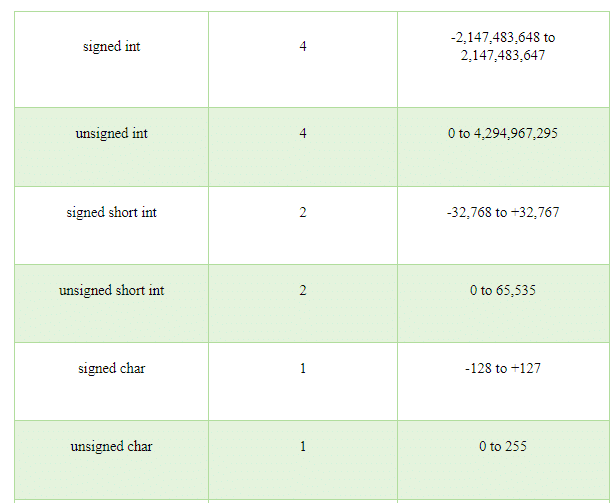Screen dimensions: 616x503
Task: Click the '0 to 255' range cell
Action: [503, 447]
